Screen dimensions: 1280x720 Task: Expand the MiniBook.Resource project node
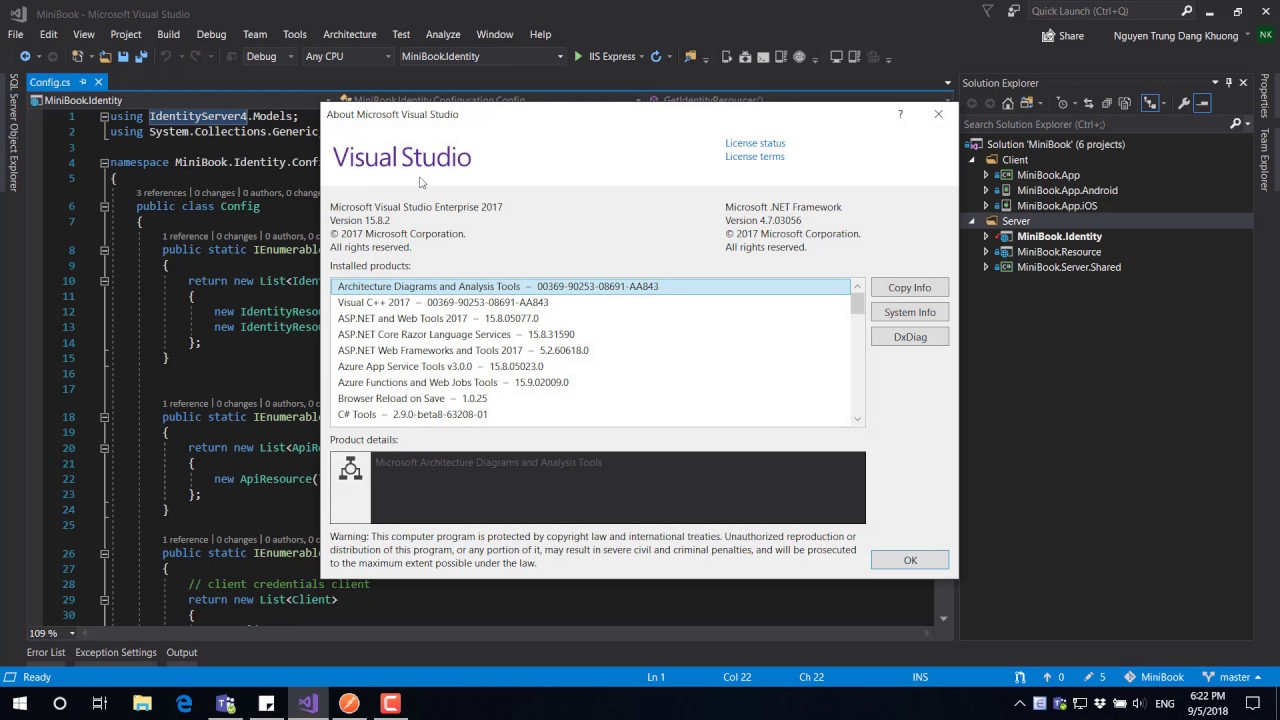(986, 252)
